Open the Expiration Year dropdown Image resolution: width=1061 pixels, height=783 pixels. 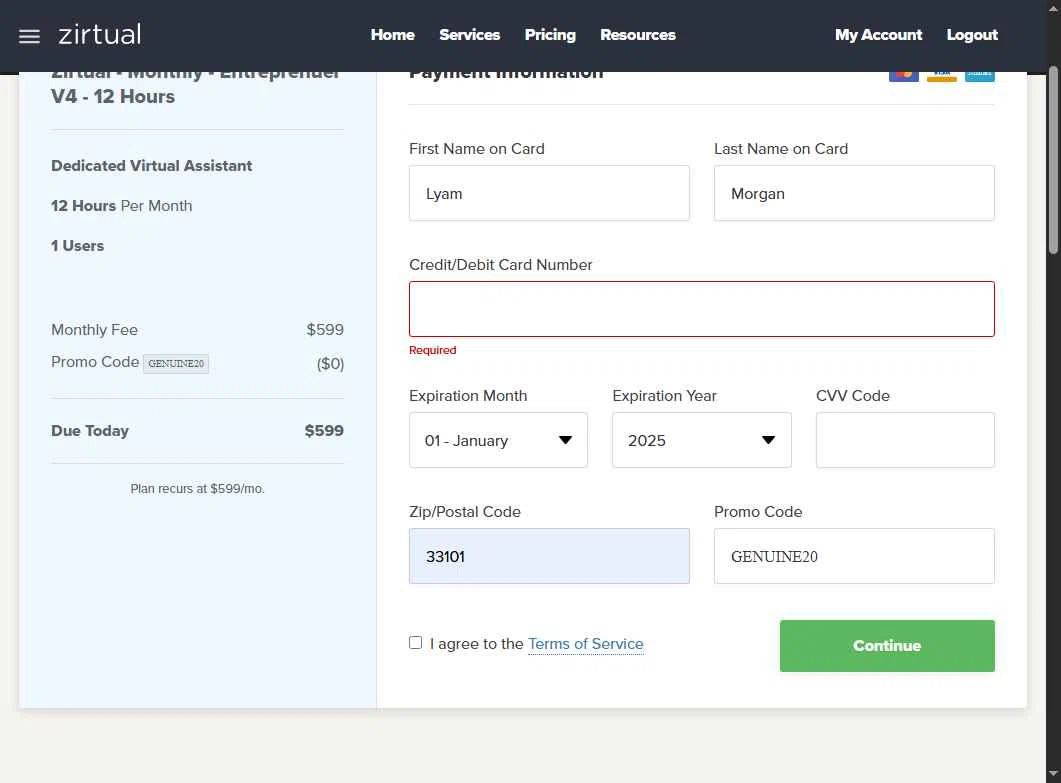pyautogui.click(x=702, y=440)
